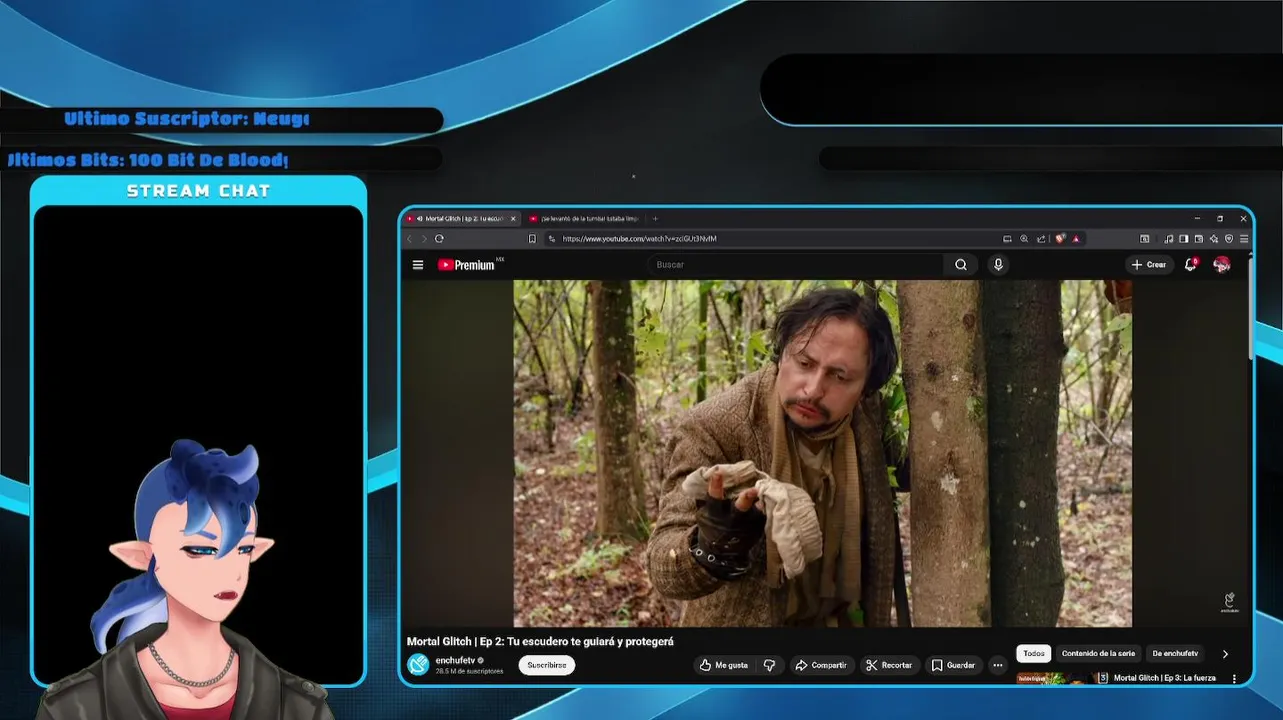Screen dimensions: 1283x720
Task: Click the Suscribirse button
Action: [547, 665]
